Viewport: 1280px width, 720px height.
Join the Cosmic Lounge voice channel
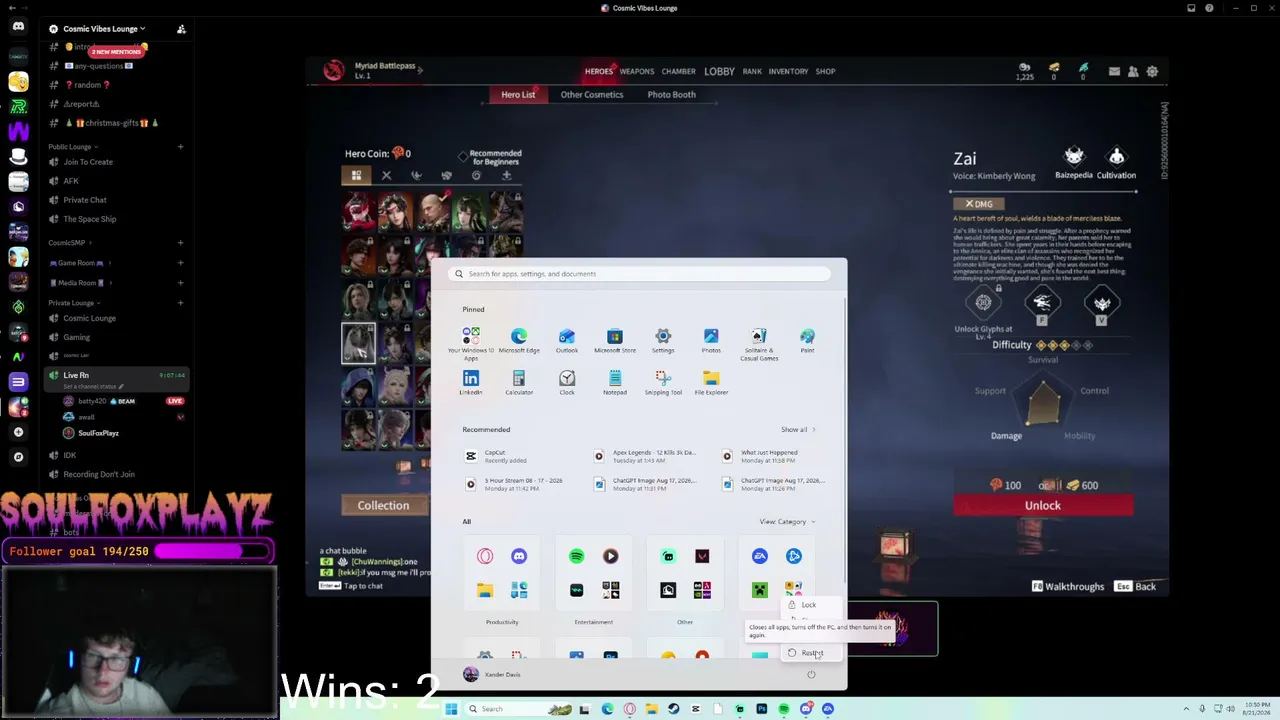(90, 318)
